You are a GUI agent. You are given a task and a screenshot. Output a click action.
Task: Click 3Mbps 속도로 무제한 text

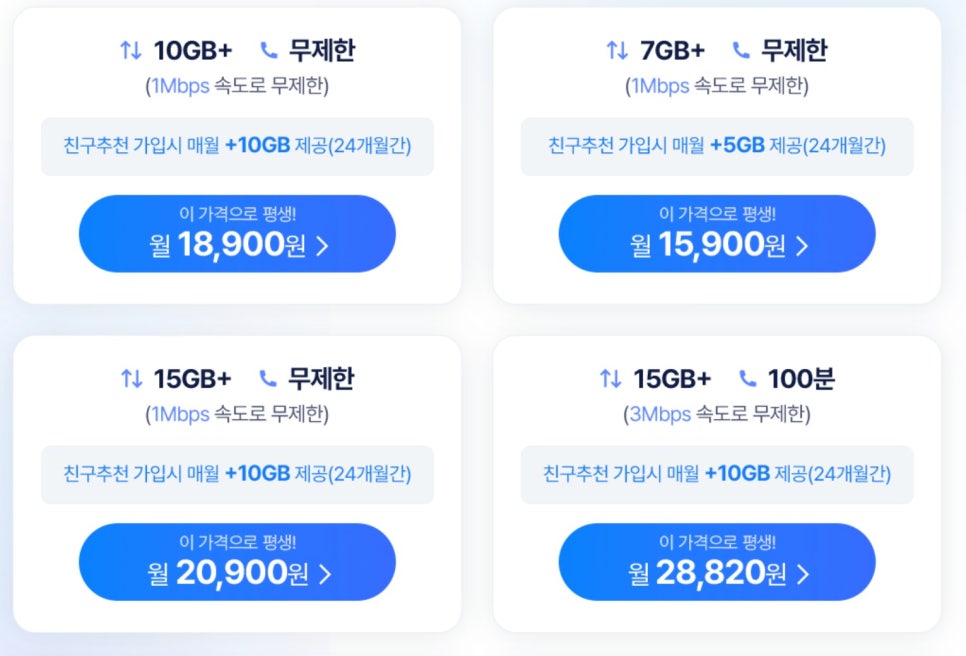717,414
